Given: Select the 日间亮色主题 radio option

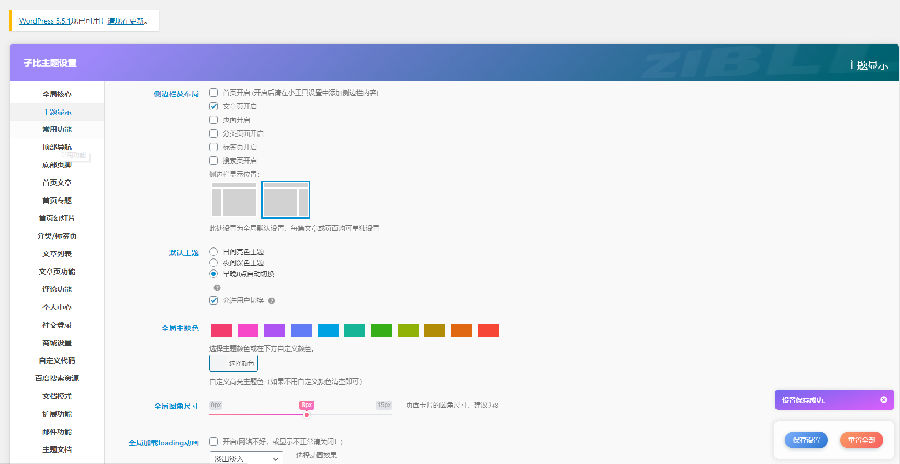Looking at the screenshot, I should pyautogui.click(x=214, y=251).
